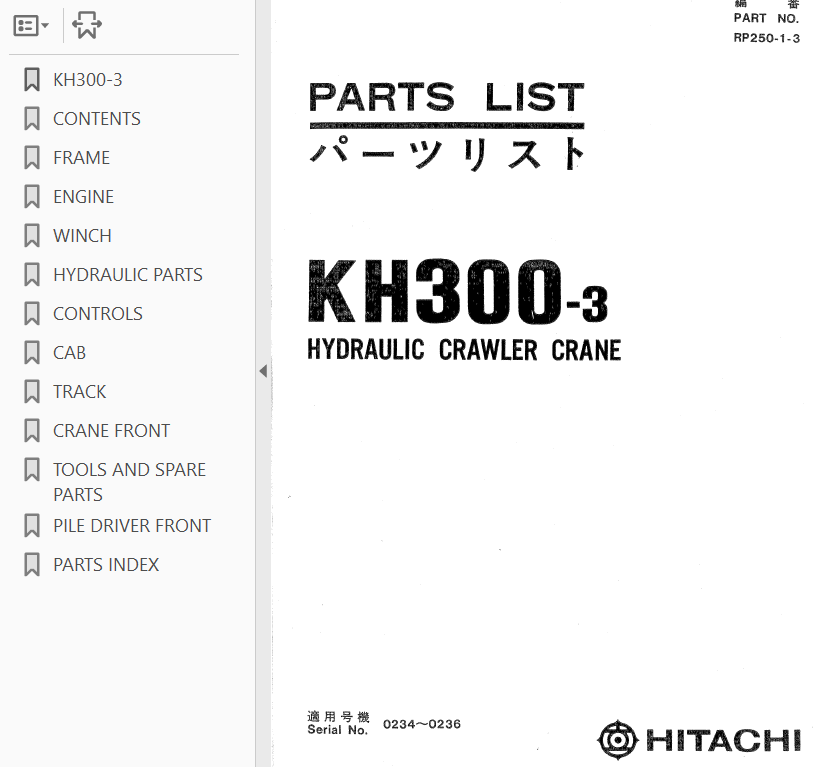Click bookmark icon beside KH300-3

point(32,80)
